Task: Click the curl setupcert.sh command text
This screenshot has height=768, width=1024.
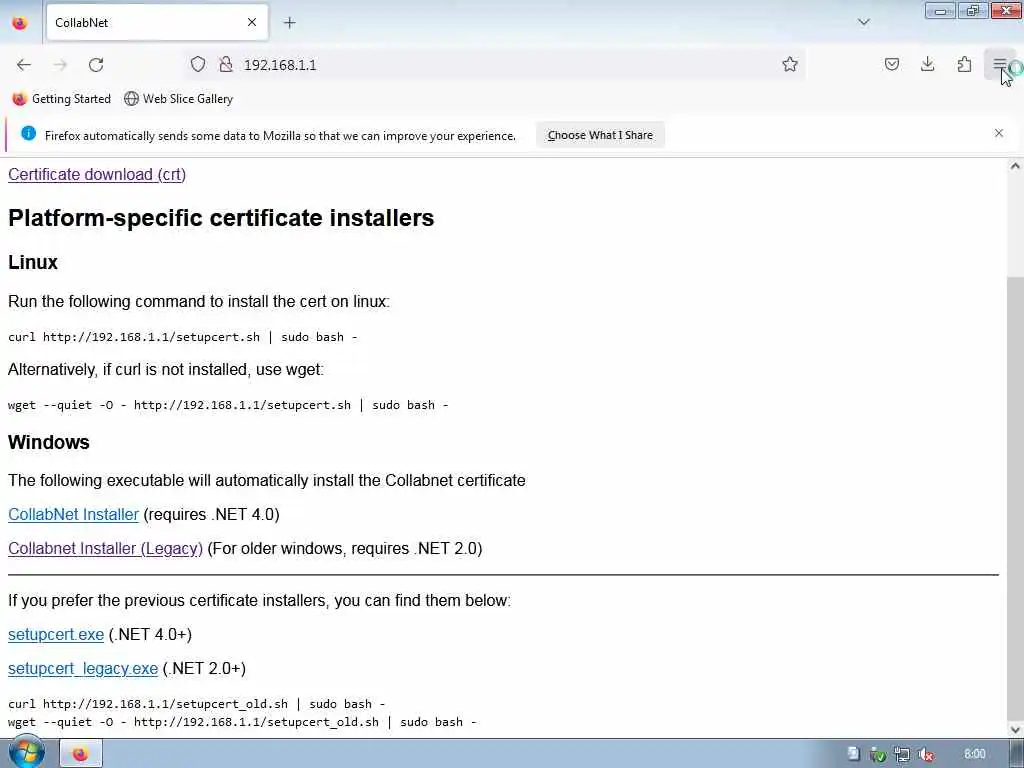Action: (182, 337)
